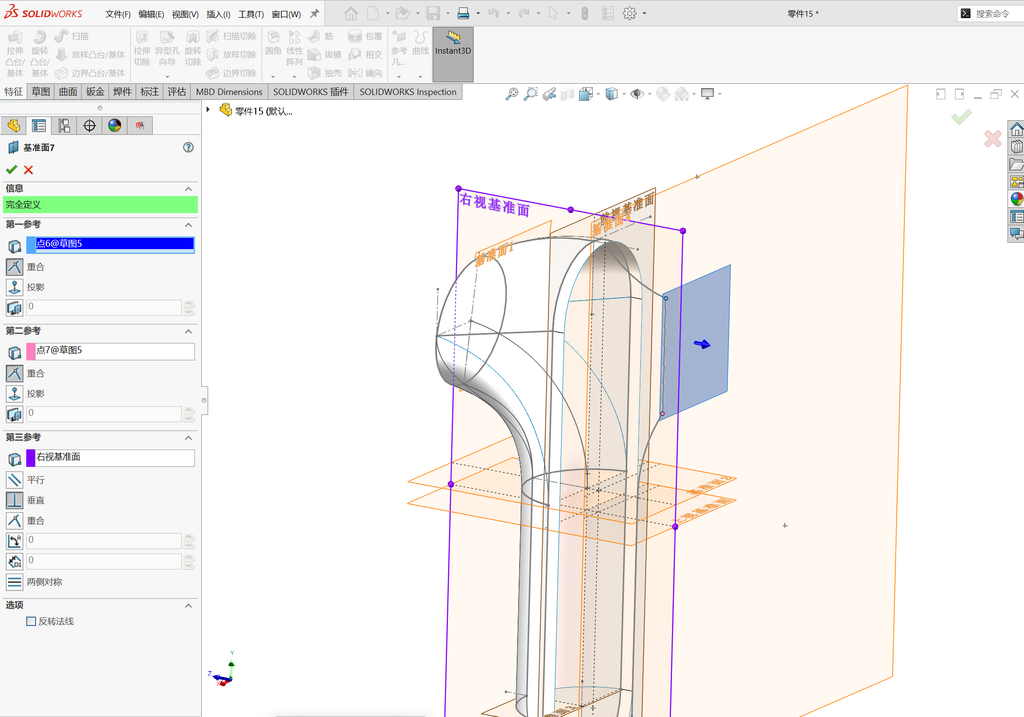Click the Display Style cube icon
The height and width of the screenshot is (717, 1024).
[x=611, y=94]
